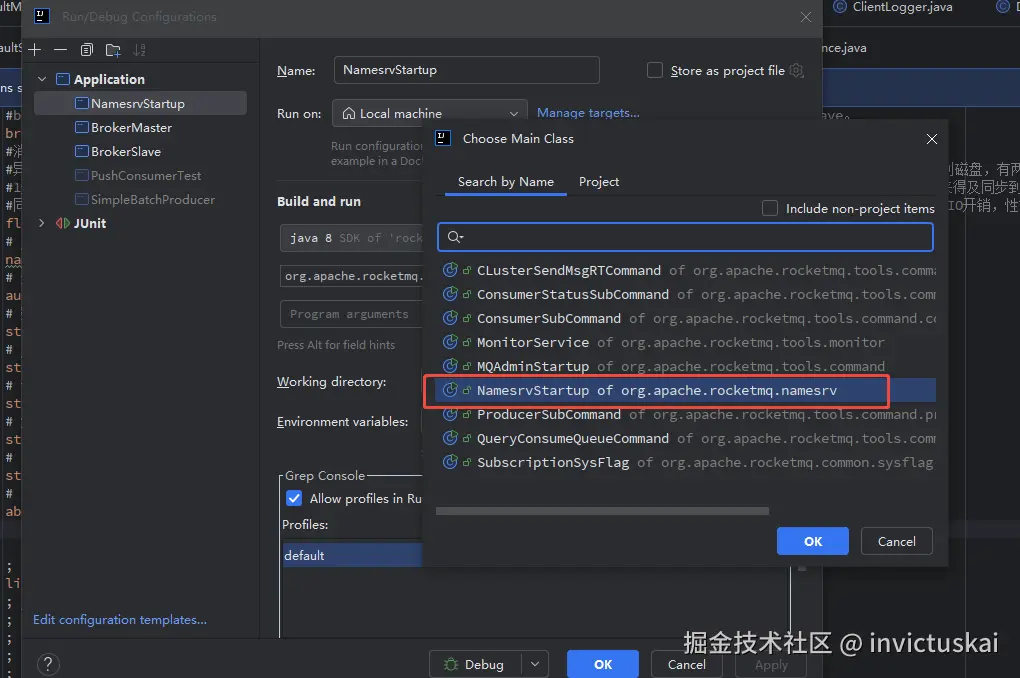Screen dimensions: 1020x678
Task: Expand the JUnit tree node
Action: tap(42, 223)
